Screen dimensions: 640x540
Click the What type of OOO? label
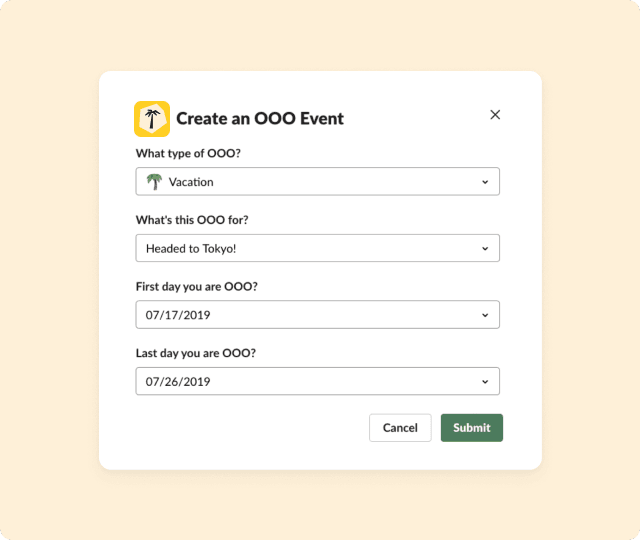coord(188,153)
